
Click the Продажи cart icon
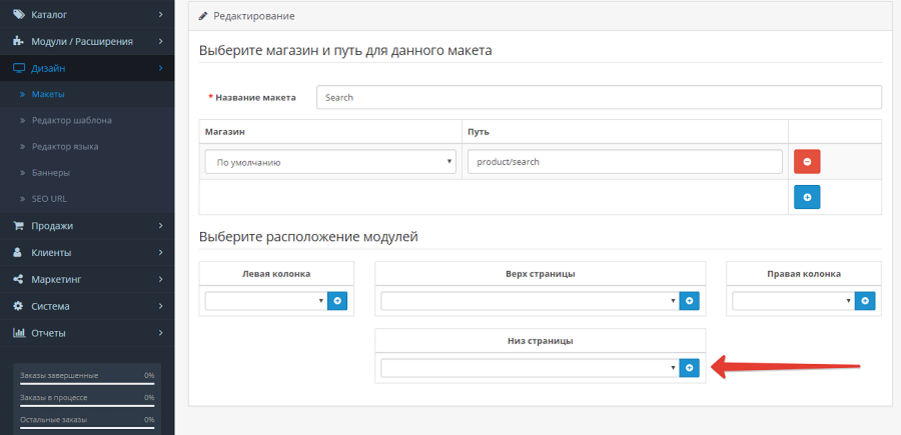18,226
